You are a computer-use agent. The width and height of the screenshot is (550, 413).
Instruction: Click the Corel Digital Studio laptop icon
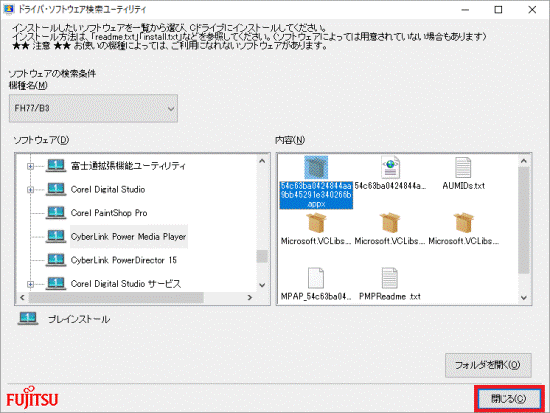[x=56, y=189]
